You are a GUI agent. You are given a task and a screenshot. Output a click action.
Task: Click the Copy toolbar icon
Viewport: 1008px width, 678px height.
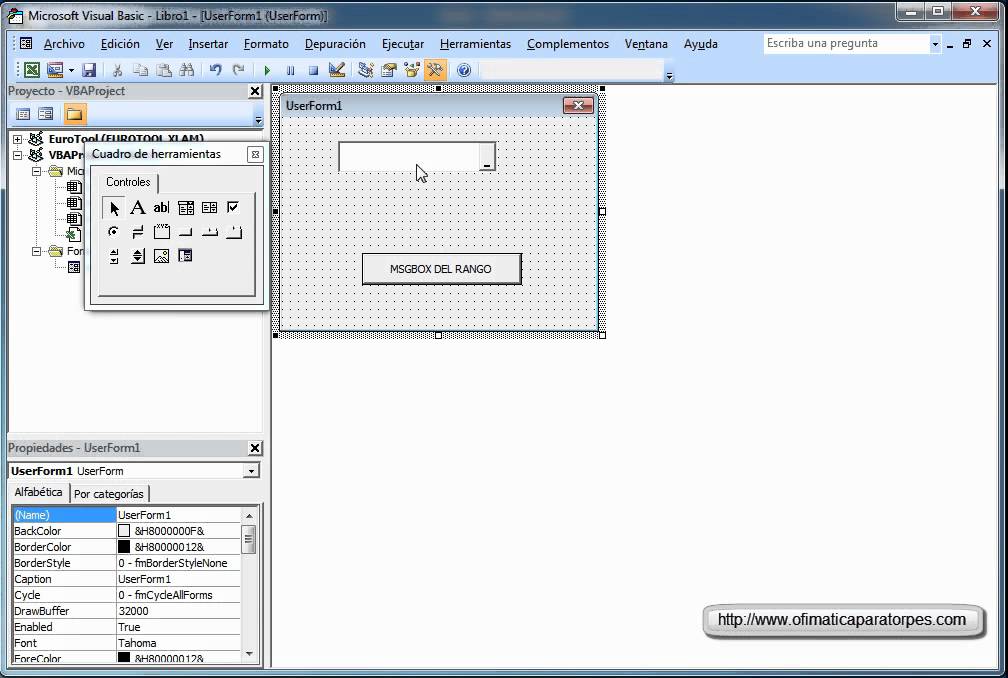[x=140, y=70]
